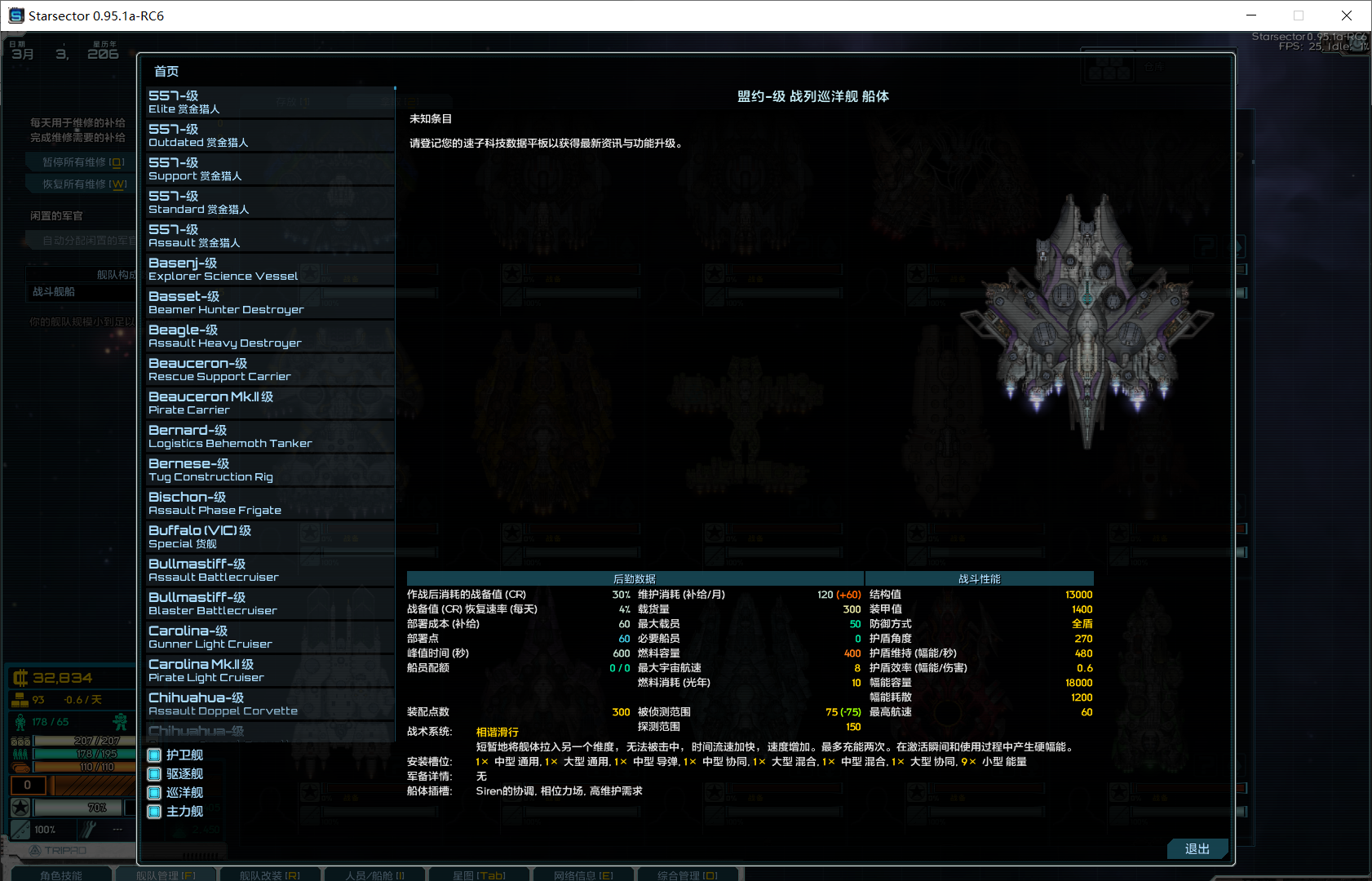Click the TRIPAD logo
1372x881 pixels.
(x=57, y=850)
